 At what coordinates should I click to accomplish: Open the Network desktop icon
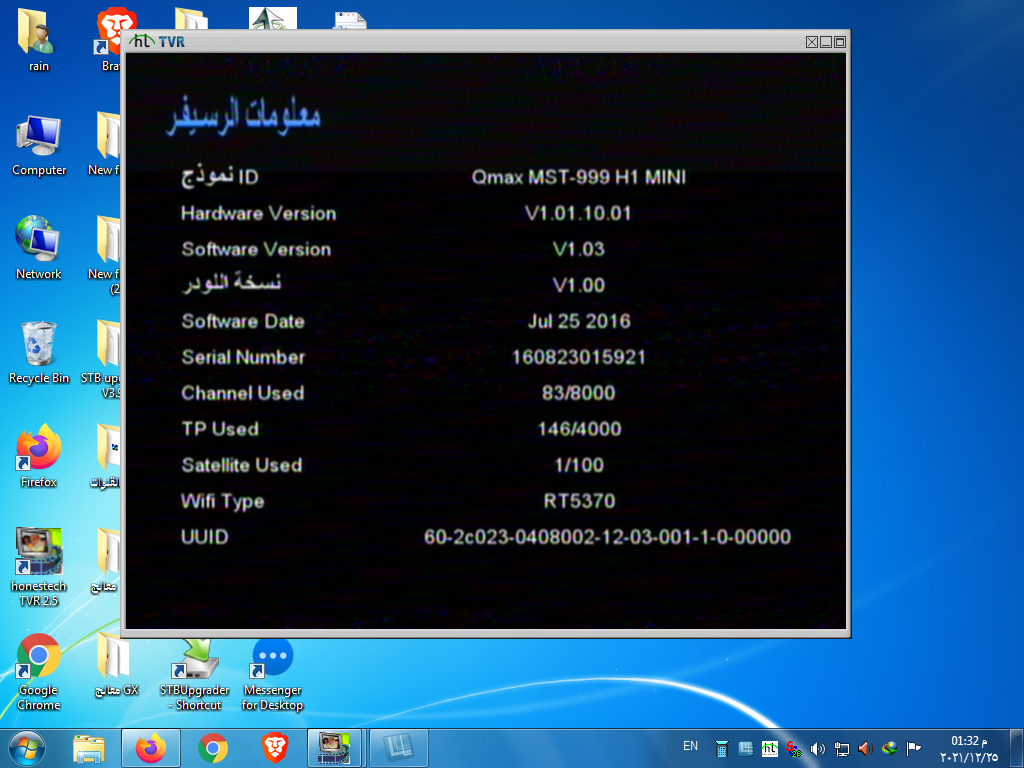(39, 248)
